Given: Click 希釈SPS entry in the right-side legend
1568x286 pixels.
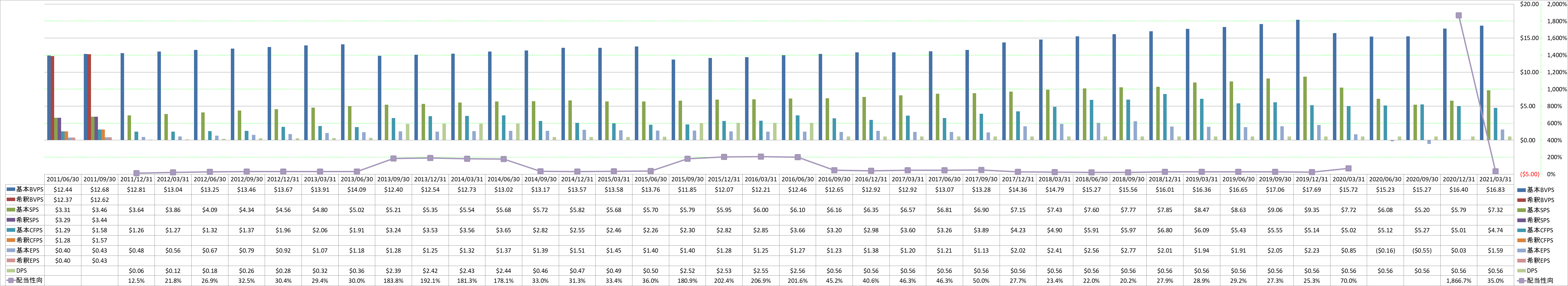Looking at the screenshot, I should tap(1534, 220).
